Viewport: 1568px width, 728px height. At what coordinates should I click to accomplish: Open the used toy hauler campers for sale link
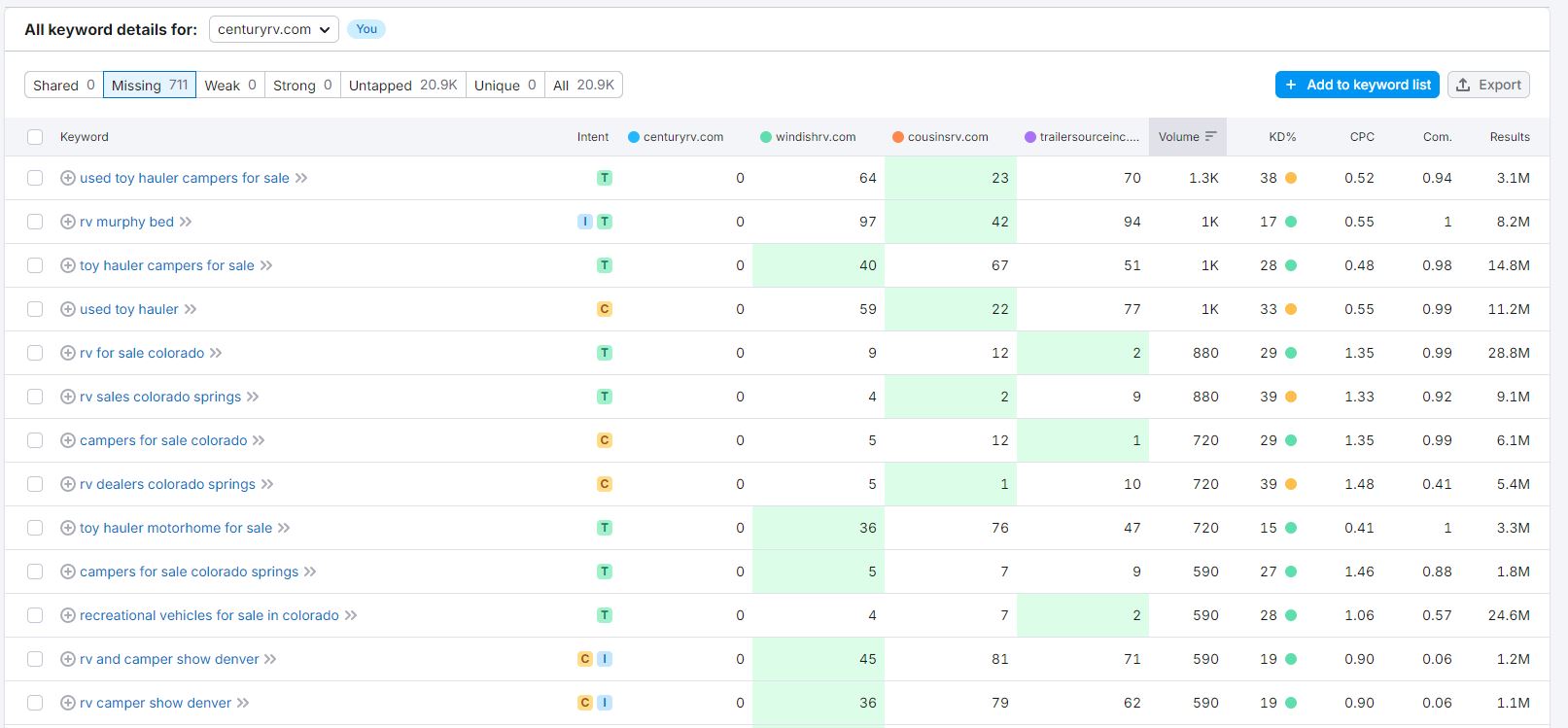(x=185, y=178)
